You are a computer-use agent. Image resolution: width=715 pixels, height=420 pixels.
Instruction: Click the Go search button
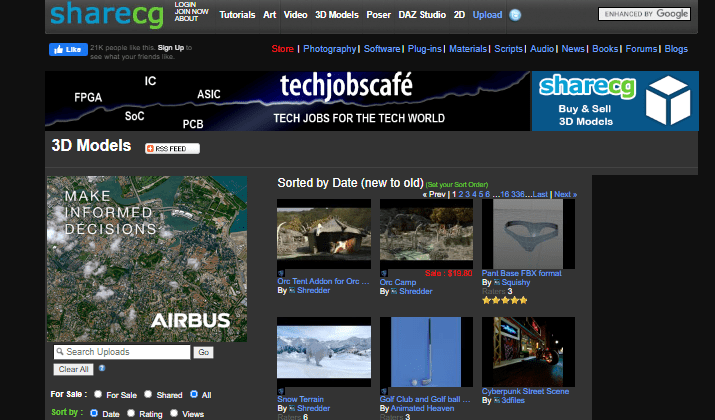(203, 352)
